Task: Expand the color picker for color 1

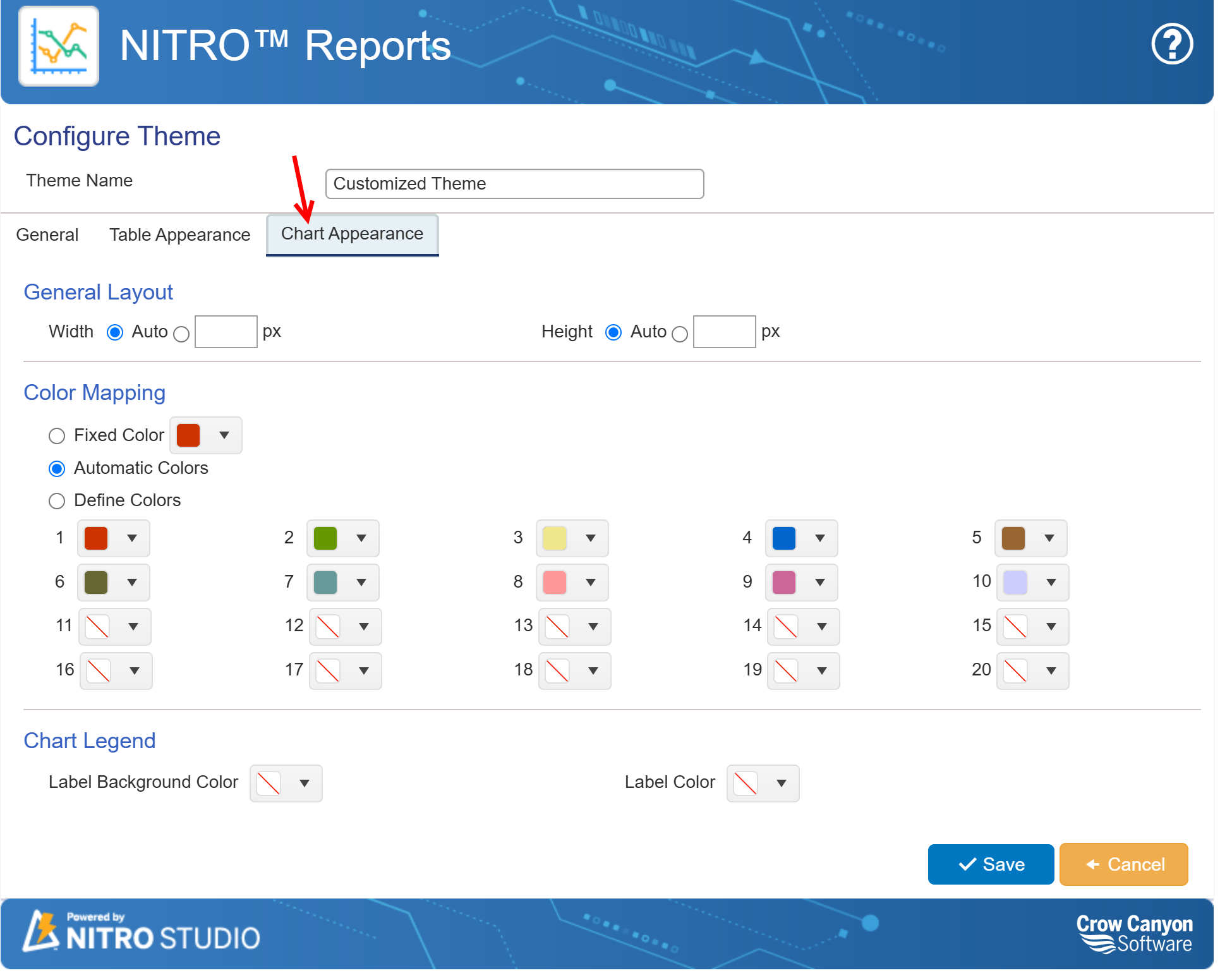Action: (131, 538)
